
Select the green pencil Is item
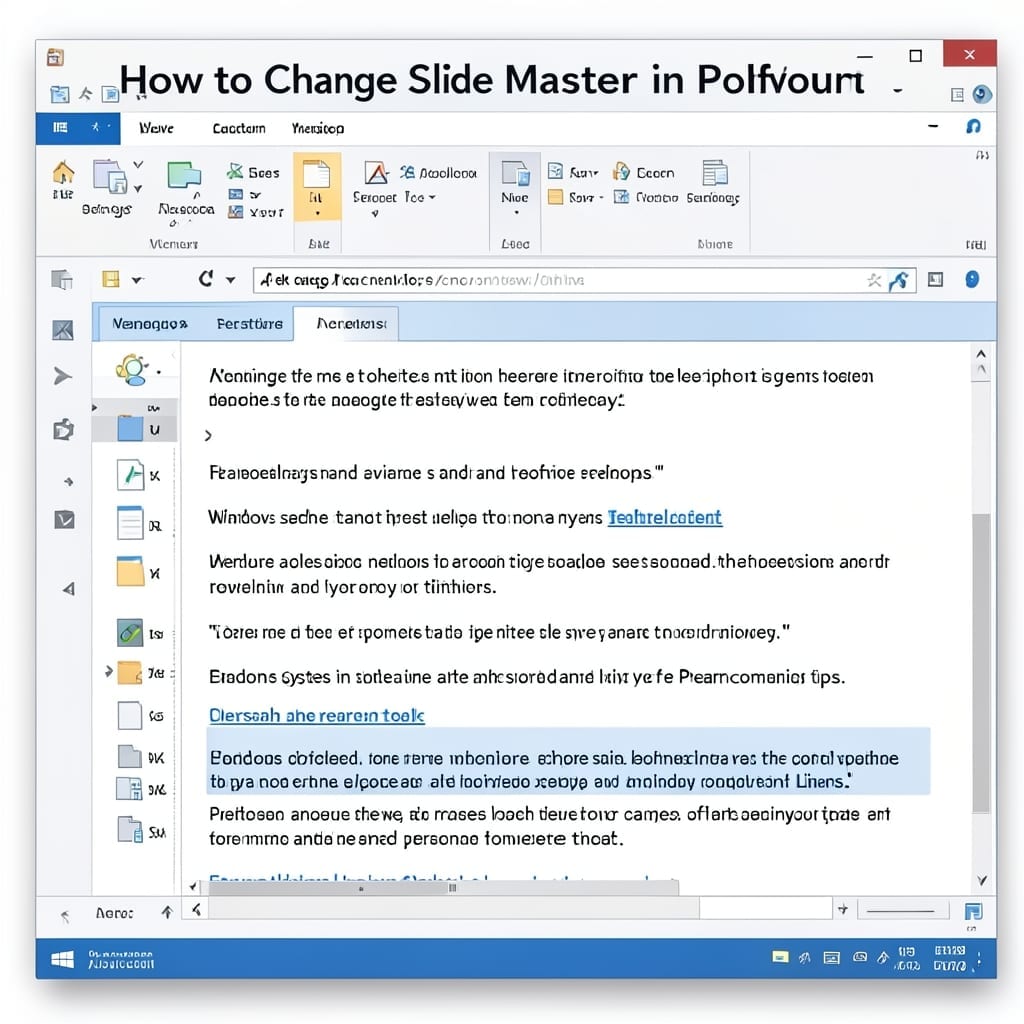point(140,633)
